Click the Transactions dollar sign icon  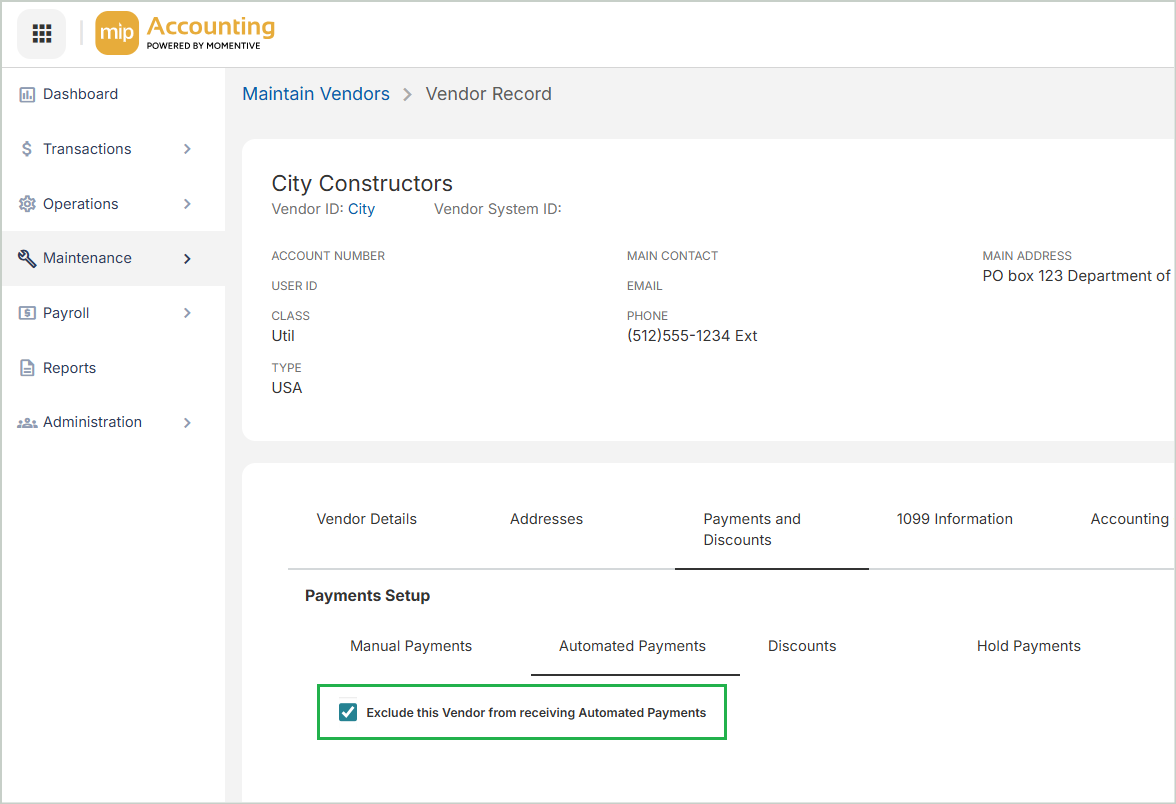coord(27,149)
